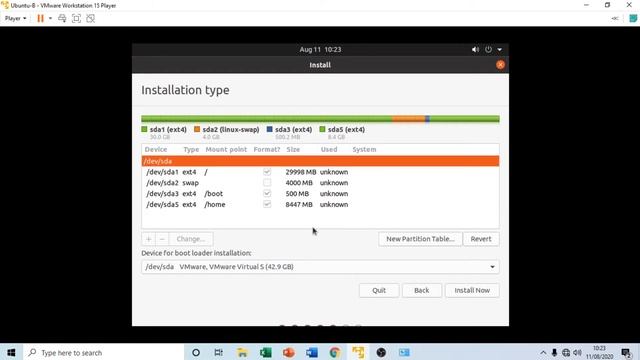The width and height of the screenshot is (640, 360).
Task: Click the Change... button
Action: pyautogui.click(x=191, y=239)
